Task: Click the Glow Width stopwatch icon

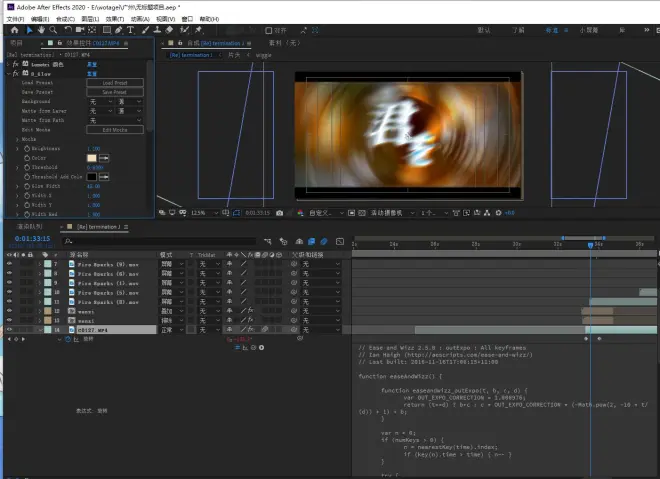Action: point(27,185)
